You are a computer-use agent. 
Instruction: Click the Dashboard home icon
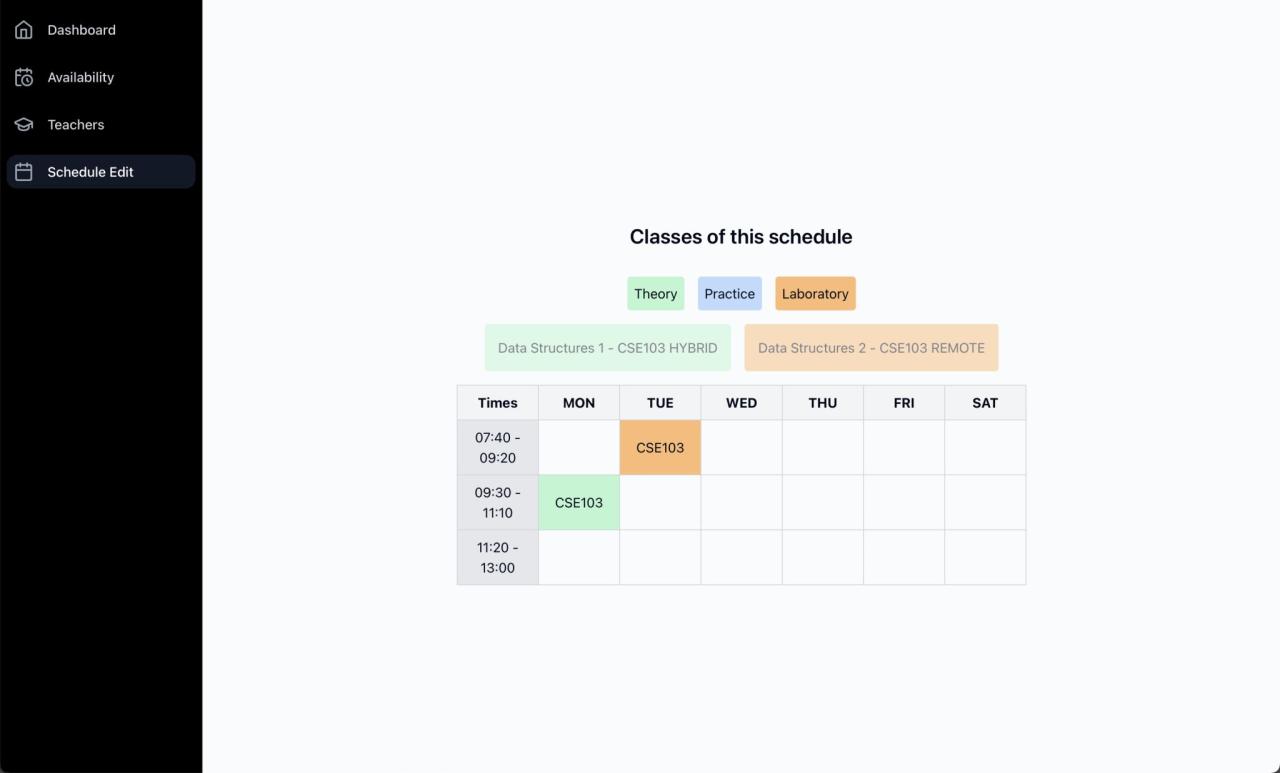tap(24, 30)
